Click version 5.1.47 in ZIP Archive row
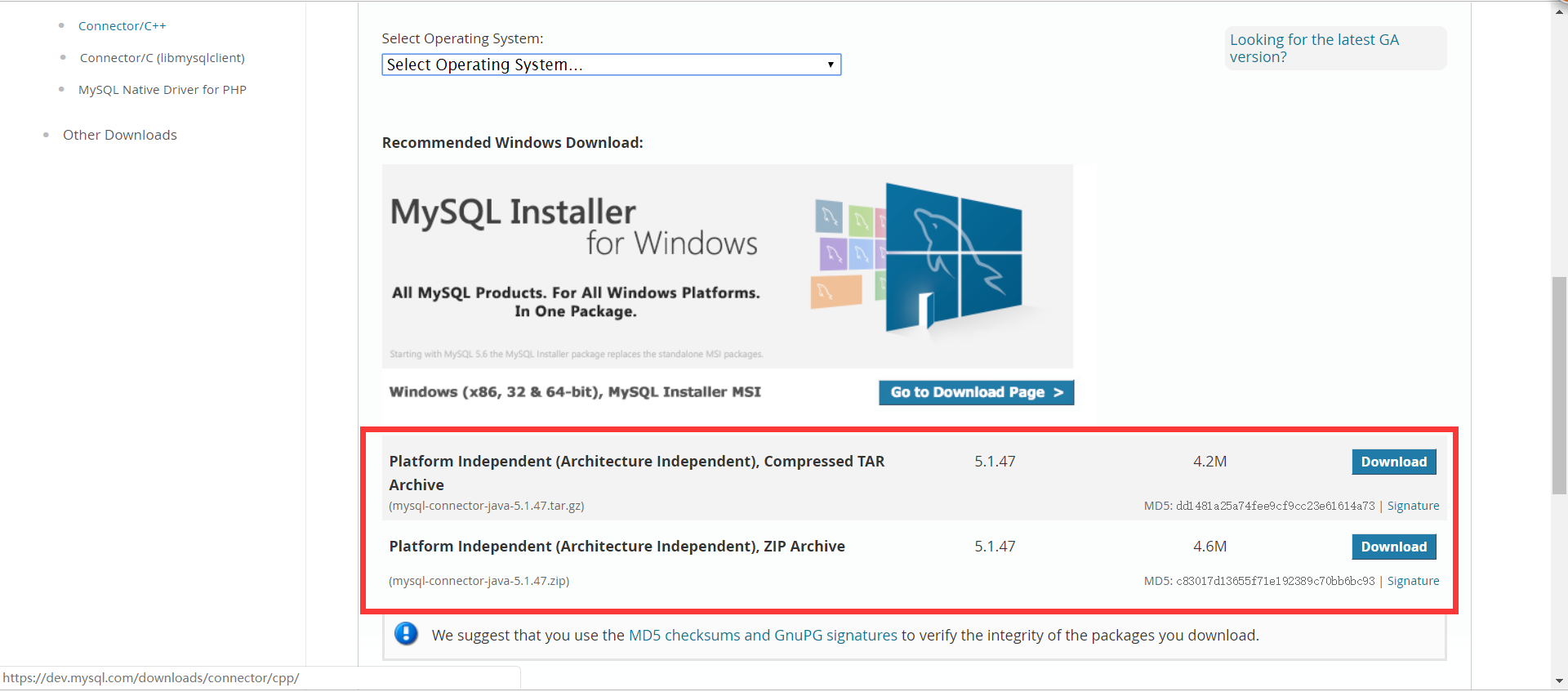The image size is (1568, 692). [995, 547]
